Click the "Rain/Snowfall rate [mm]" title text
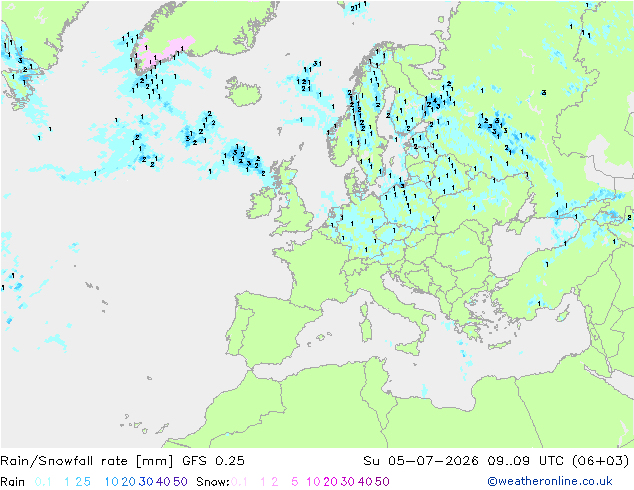This screenshot has height=490, width=634. coord(87,461)
